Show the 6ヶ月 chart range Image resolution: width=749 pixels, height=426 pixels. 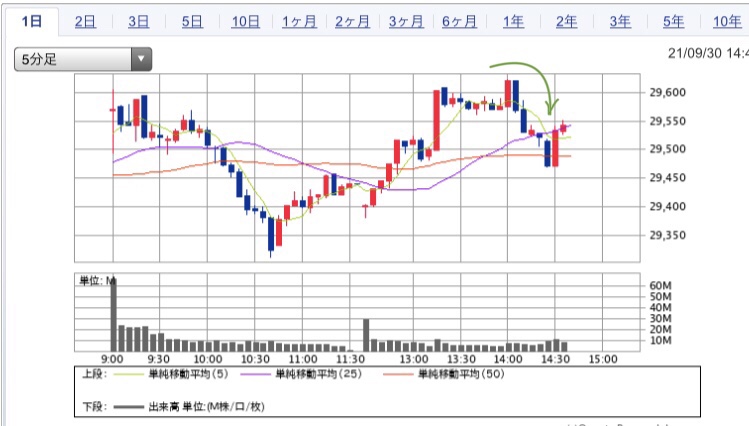pos(459,21)
